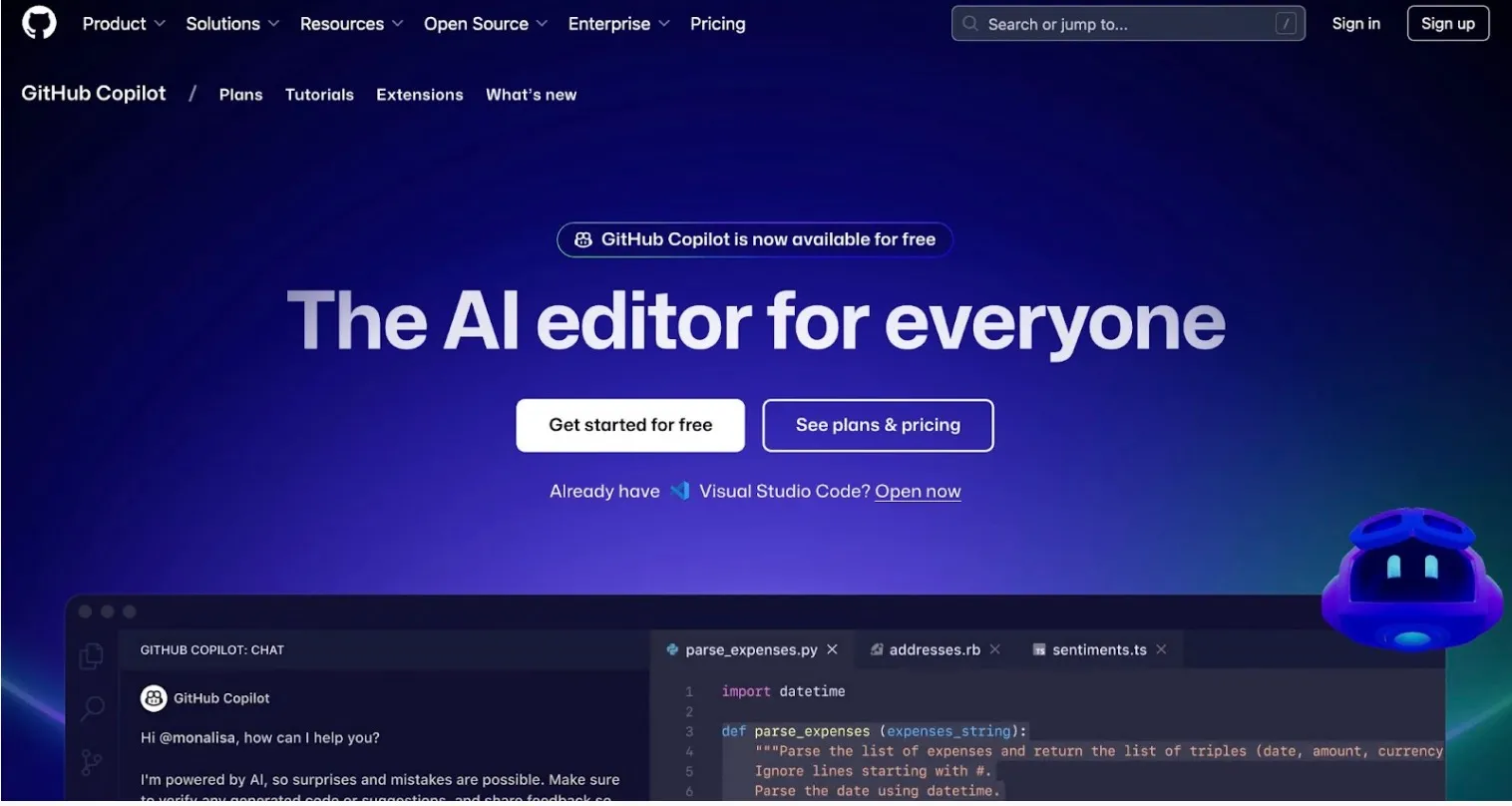
Task: Click Get started for free
Action: click(x=630, y=425)
